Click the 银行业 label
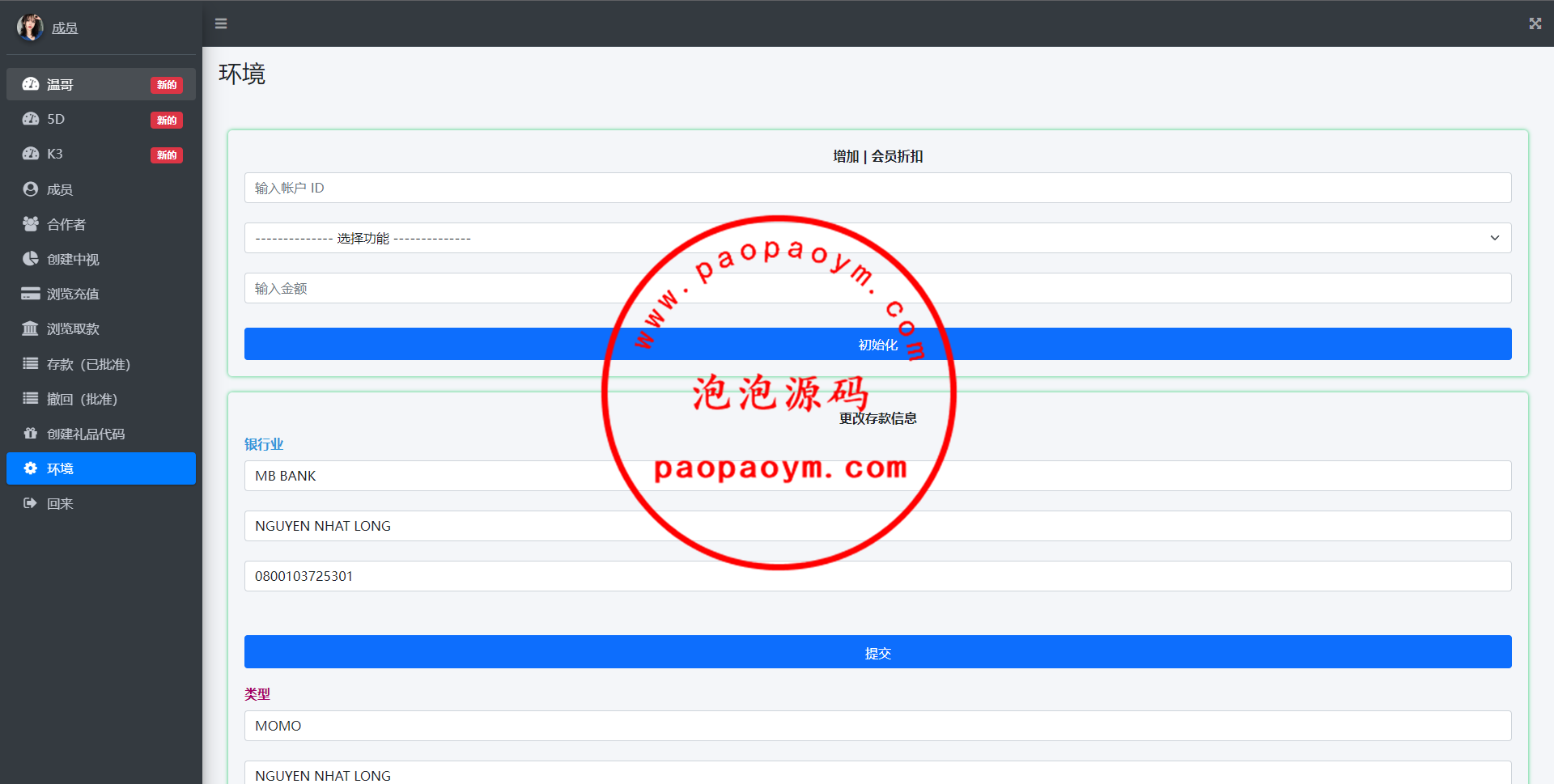The width and height of the screenshot is (1554, 784). pyautogui.click(x=264, y=444)
